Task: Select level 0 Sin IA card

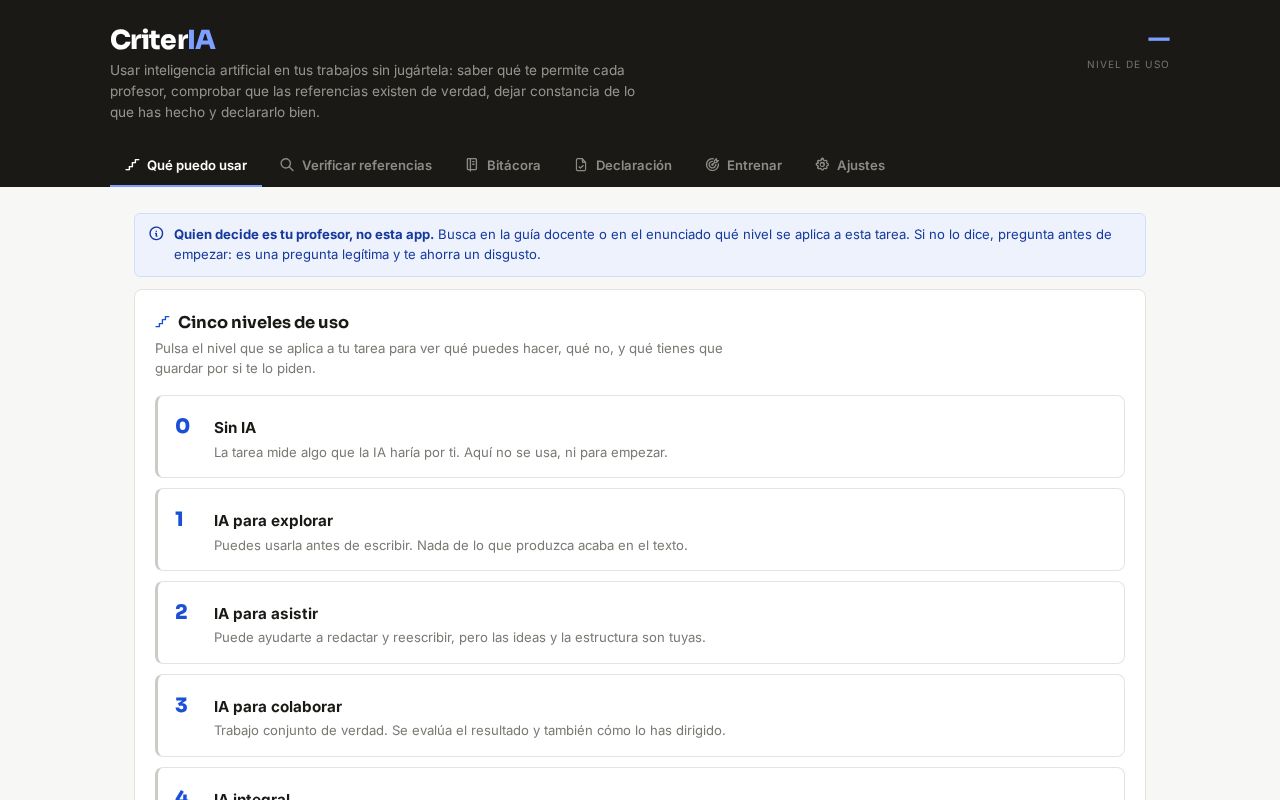Action: tap(640, 437)
